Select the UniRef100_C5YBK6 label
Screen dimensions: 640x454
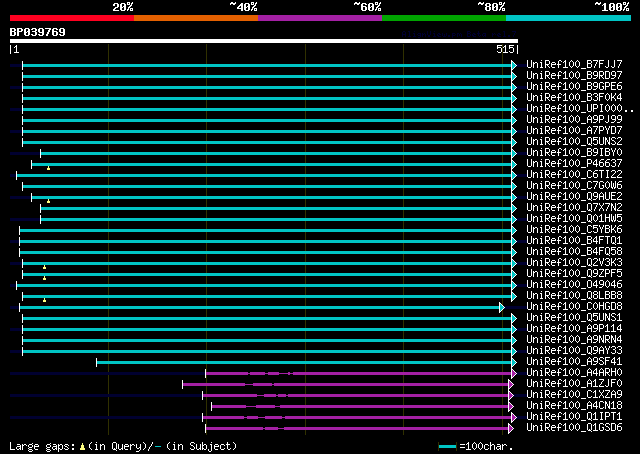click(574, 230)
